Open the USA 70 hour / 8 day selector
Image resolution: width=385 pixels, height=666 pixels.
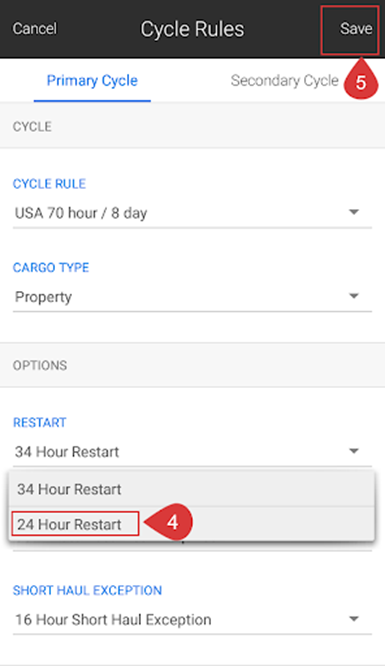192,213
